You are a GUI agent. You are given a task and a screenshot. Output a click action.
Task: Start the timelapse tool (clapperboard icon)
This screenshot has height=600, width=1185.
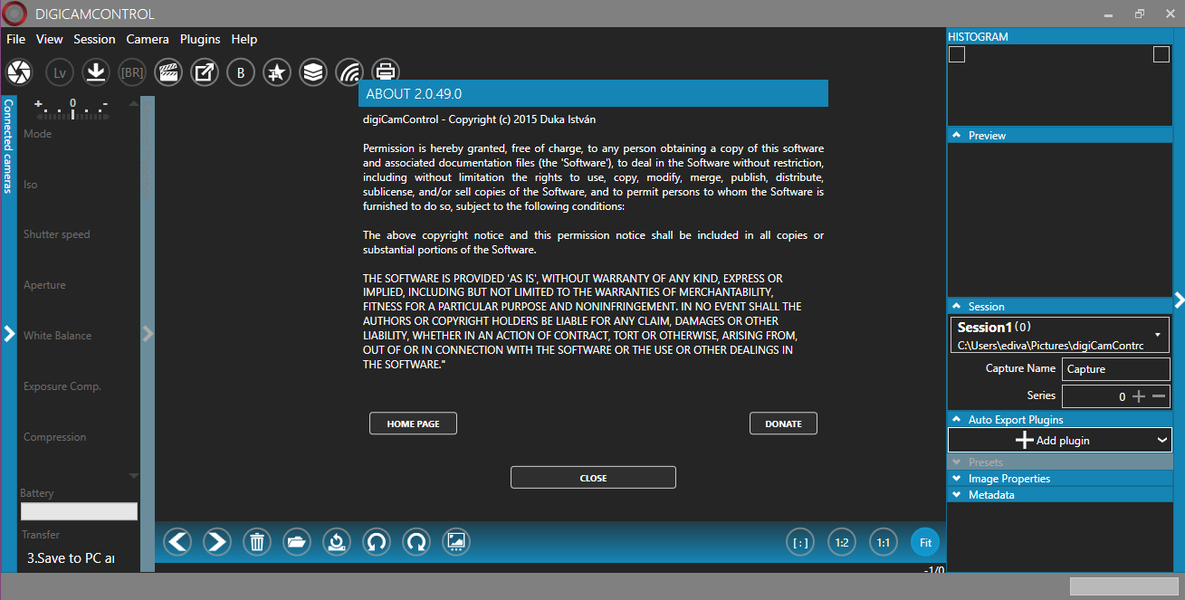point(168,71)
